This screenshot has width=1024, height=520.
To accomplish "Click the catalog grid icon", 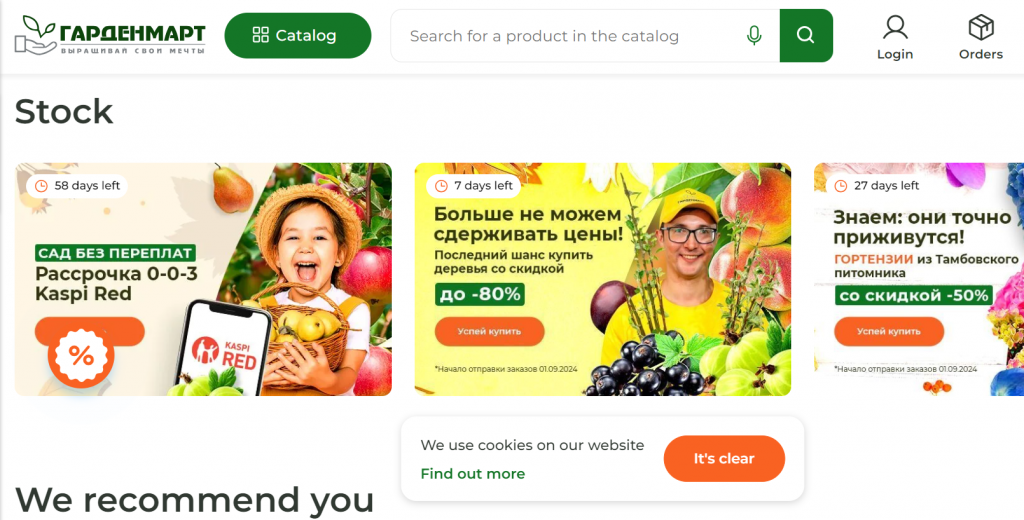I will point(261,35).
